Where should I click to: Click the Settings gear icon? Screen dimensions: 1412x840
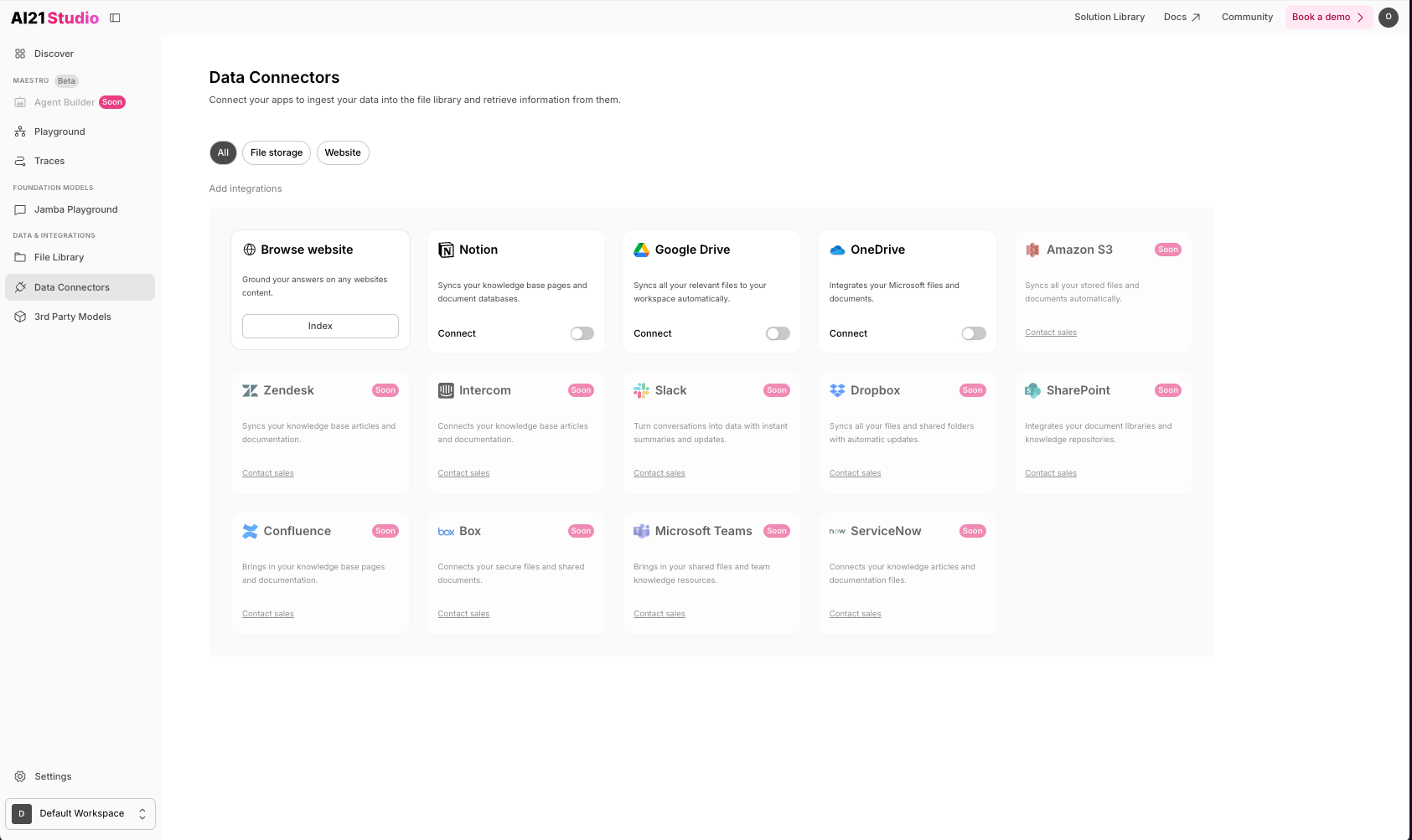[x=20, y=776]
